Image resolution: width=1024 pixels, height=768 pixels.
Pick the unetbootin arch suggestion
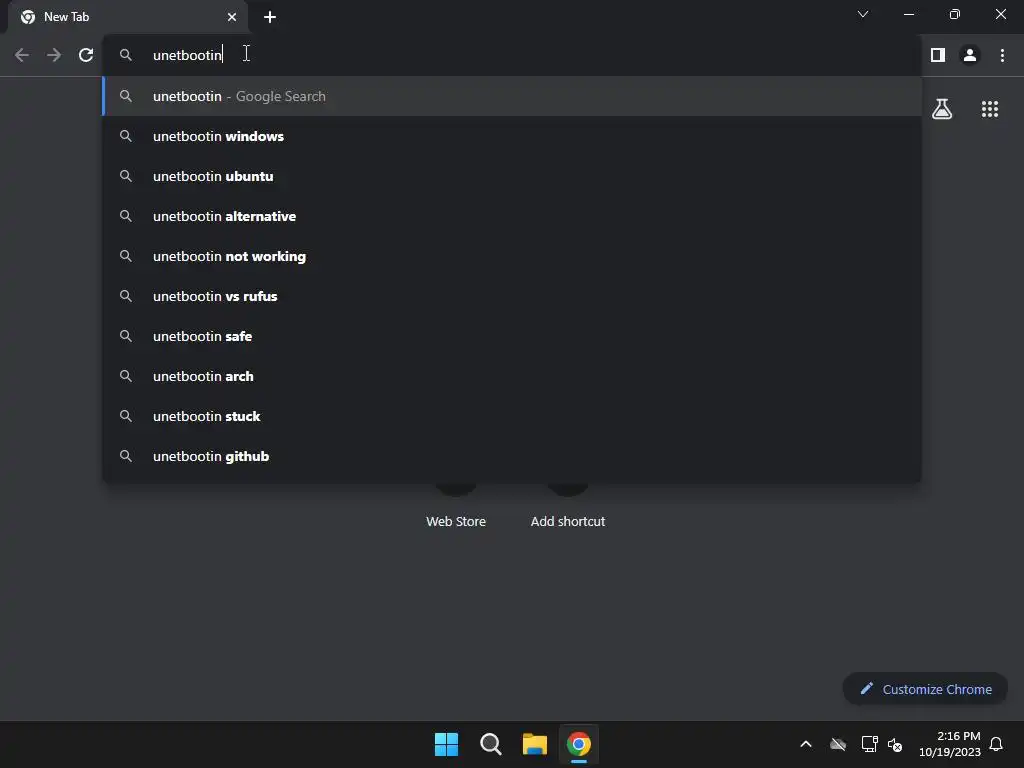513,376
